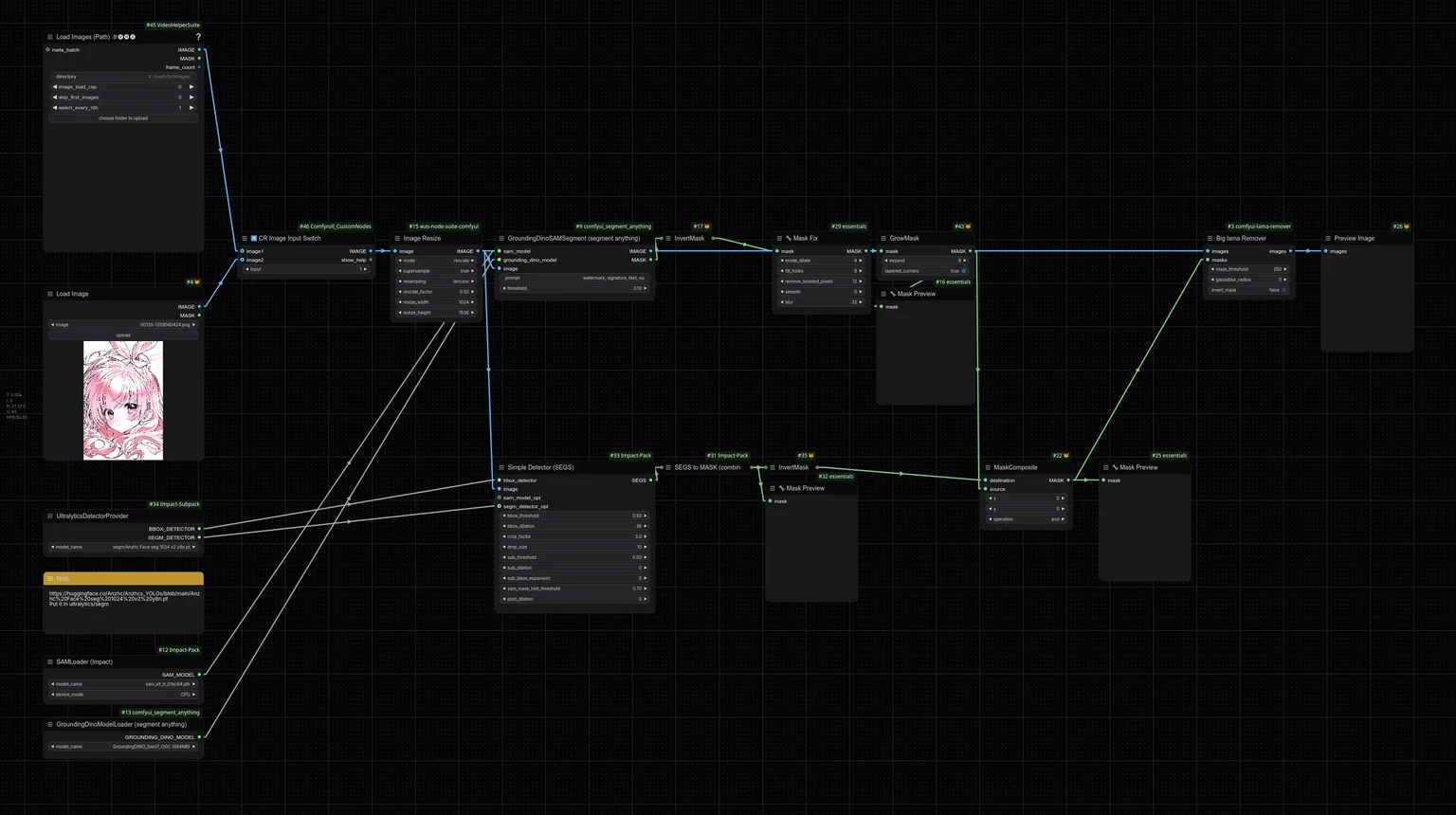The height and width of the screenshot is (815, 1456).
Task: Toggle the supersample value in Image Resize
Action: (x=435, y=271)
